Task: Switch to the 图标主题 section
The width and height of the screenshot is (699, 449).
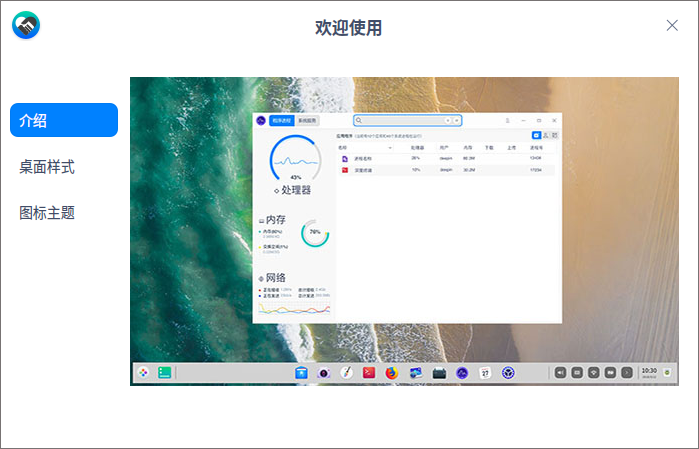Action: pyautogui.click(x=47, y=212)
